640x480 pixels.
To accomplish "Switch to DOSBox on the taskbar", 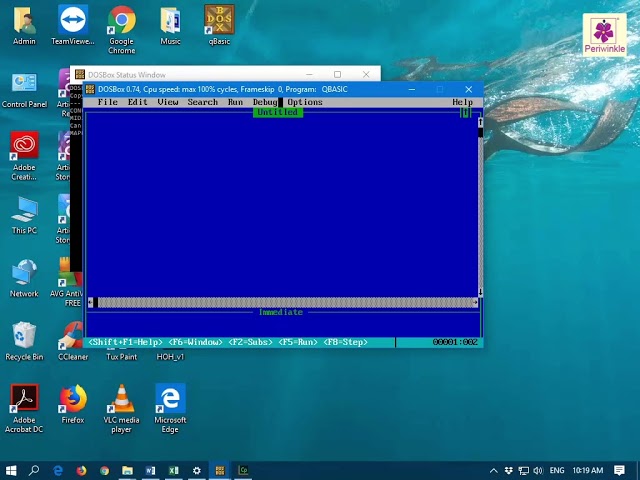I will (x=220, y=471).
